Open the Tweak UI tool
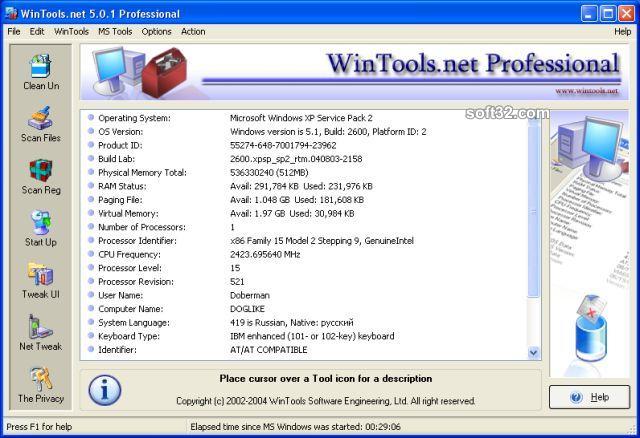 [41, 280]
